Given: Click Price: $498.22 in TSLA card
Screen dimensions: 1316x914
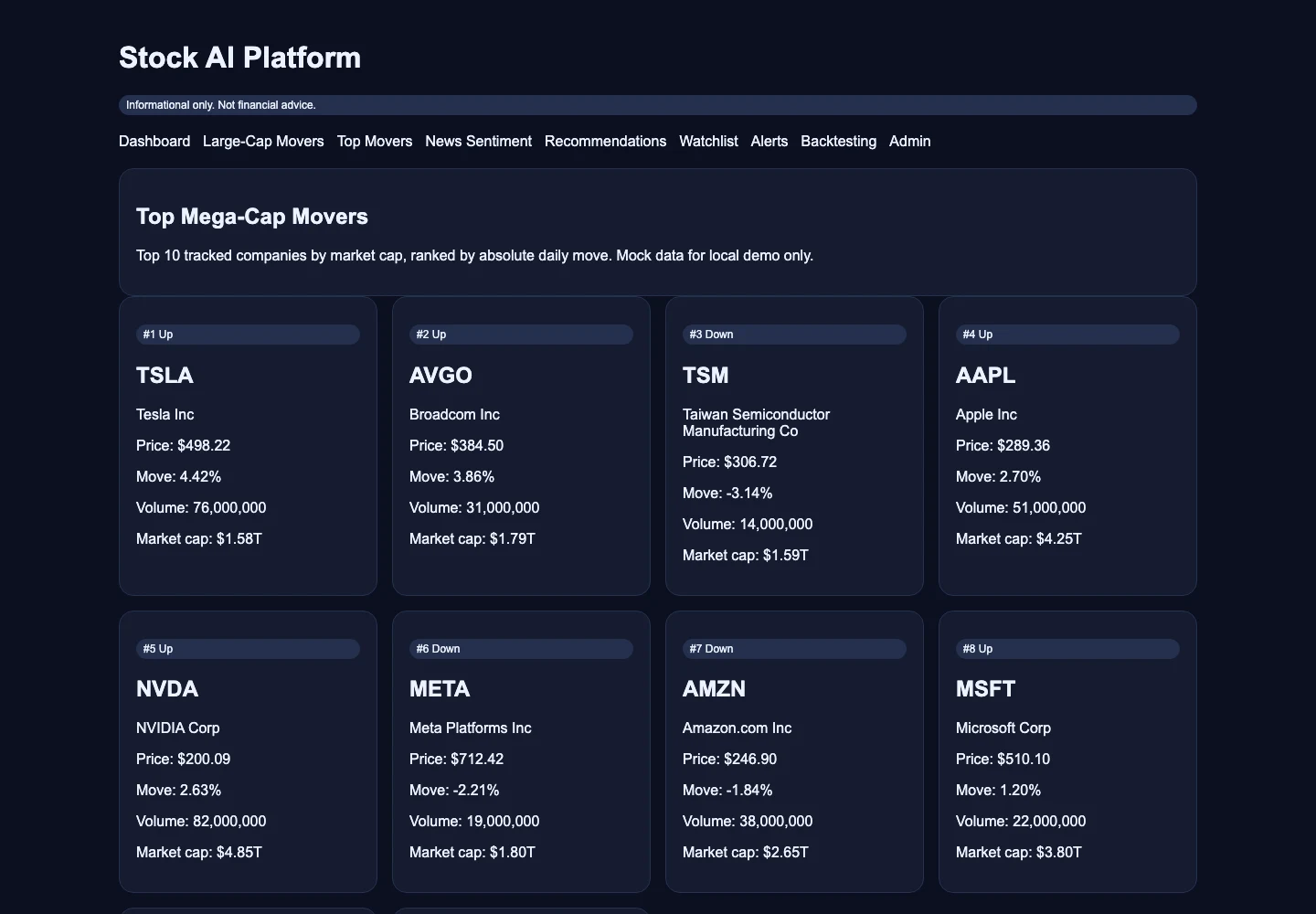Looking at the screenshot, I should pyautogui.click(x=184, y=446).
